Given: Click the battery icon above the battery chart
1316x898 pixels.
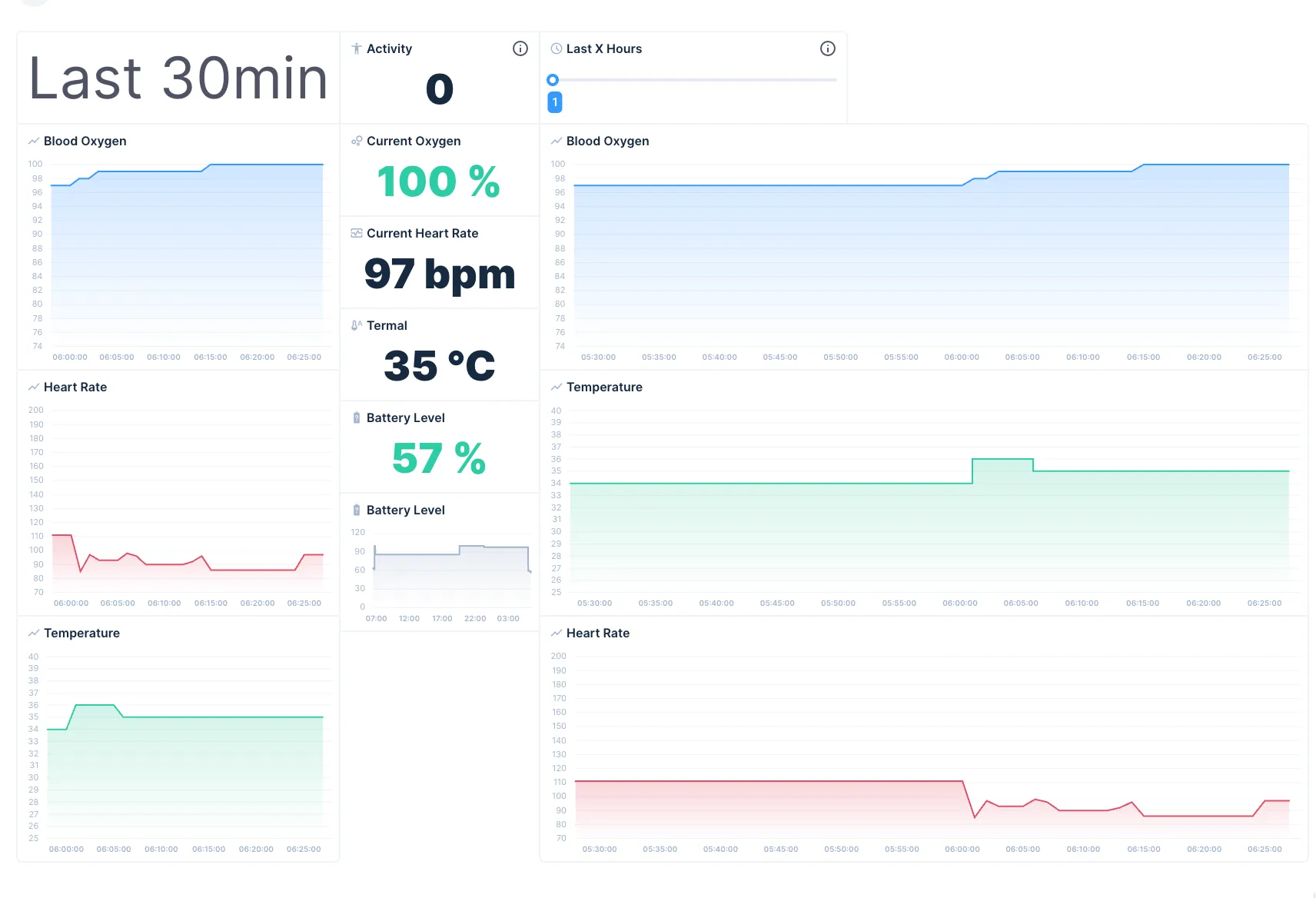Looking at the screenshot, I should point(356,510).
